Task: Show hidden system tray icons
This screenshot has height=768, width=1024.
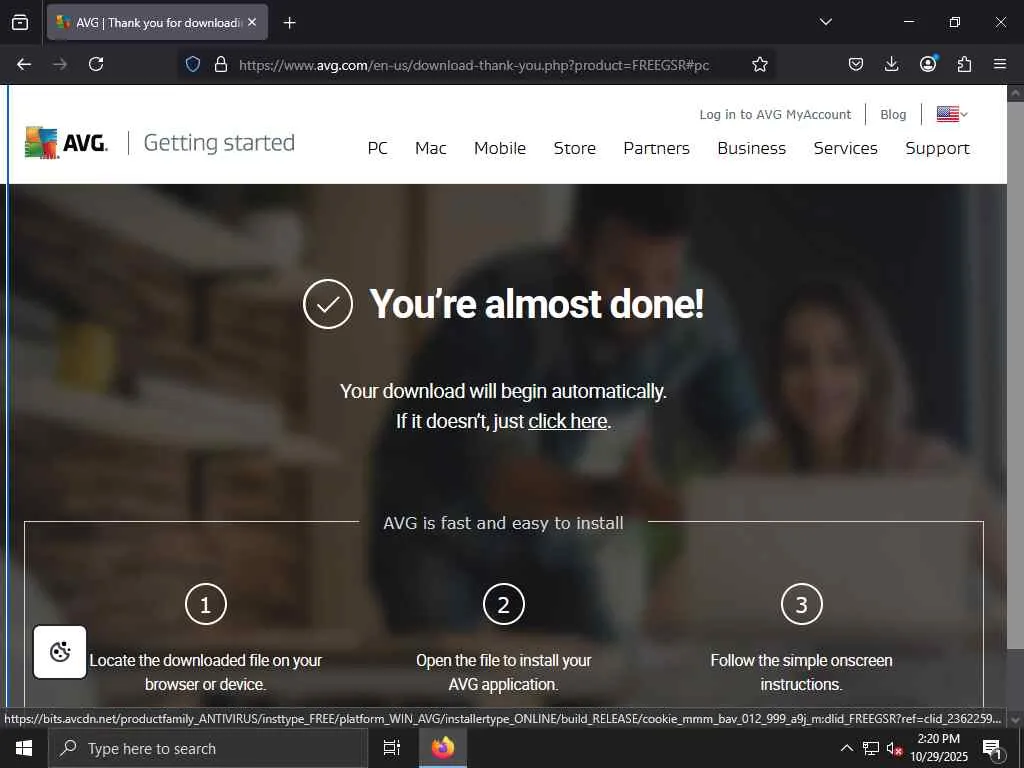Action: coord(846,748)
